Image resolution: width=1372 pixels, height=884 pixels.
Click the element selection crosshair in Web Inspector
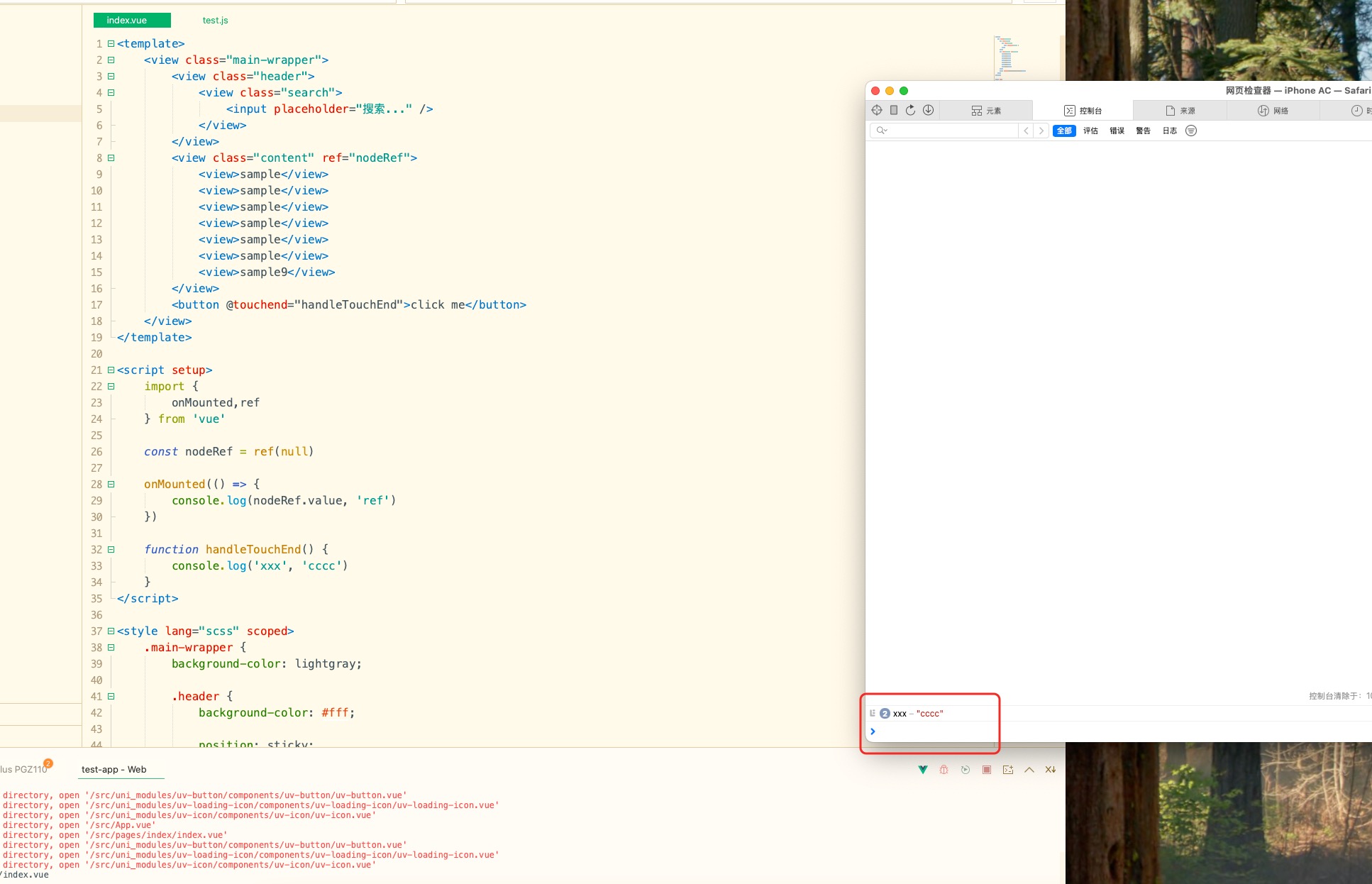click(x=877, y=110)
